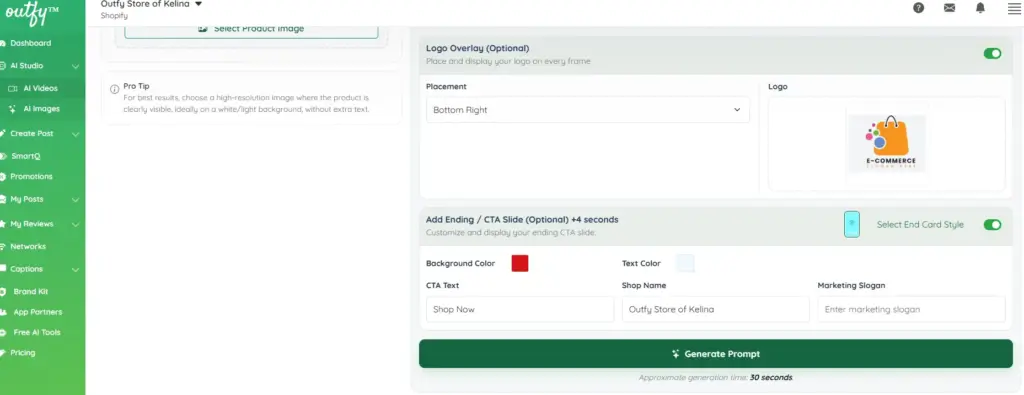Pick the light Text Color swatch

(x=685, y=263)
